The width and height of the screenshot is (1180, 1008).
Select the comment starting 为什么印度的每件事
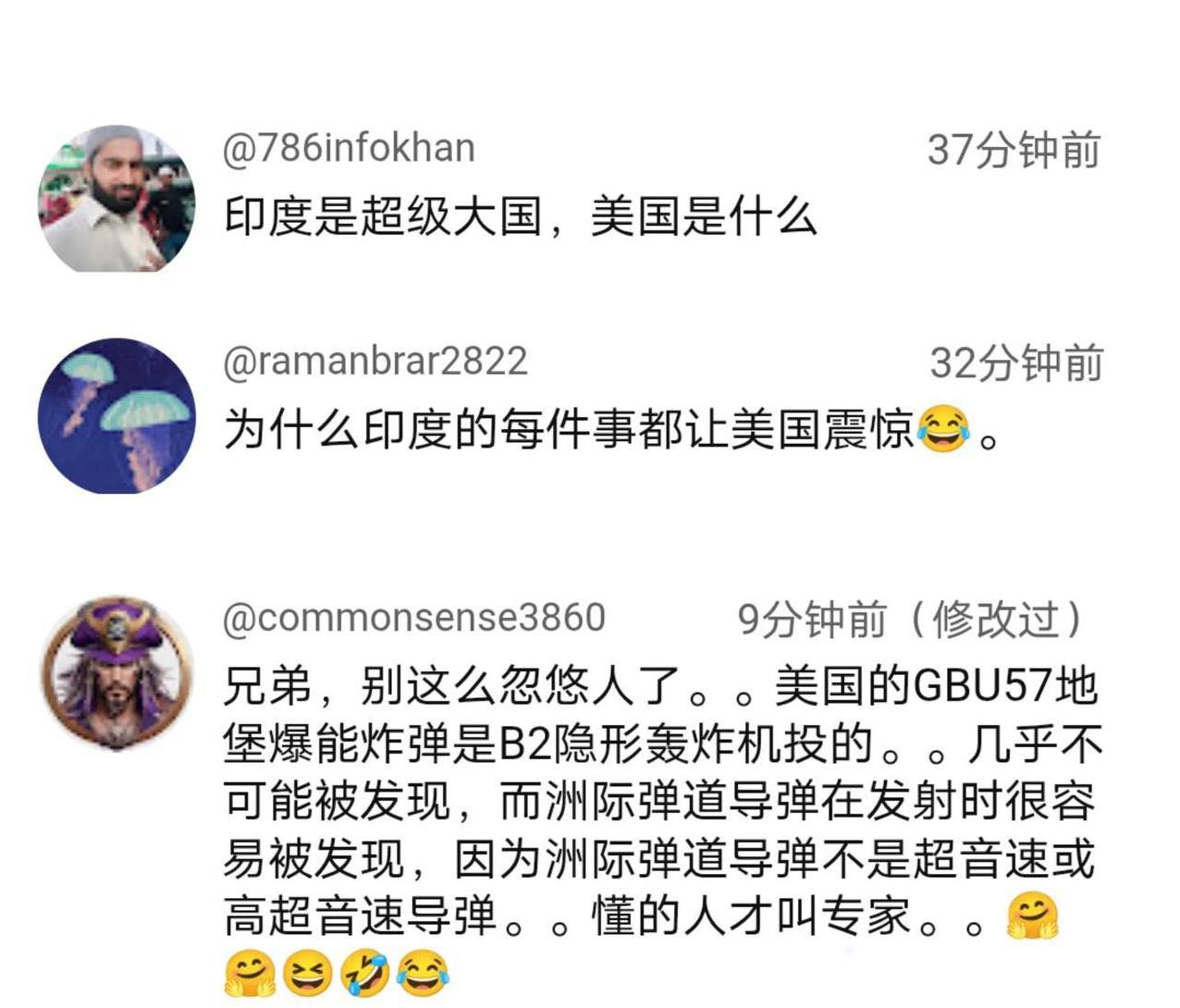pos(612,430)
